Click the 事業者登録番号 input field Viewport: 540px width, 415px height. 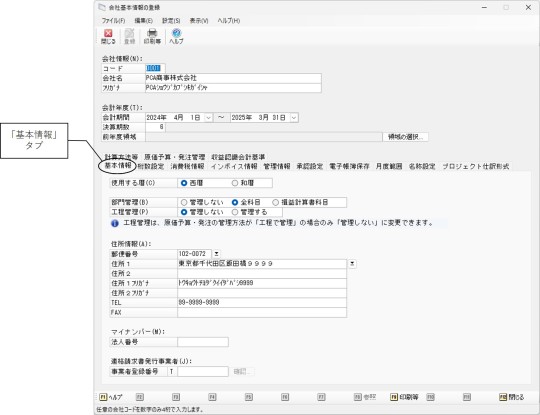pos(203,372)
